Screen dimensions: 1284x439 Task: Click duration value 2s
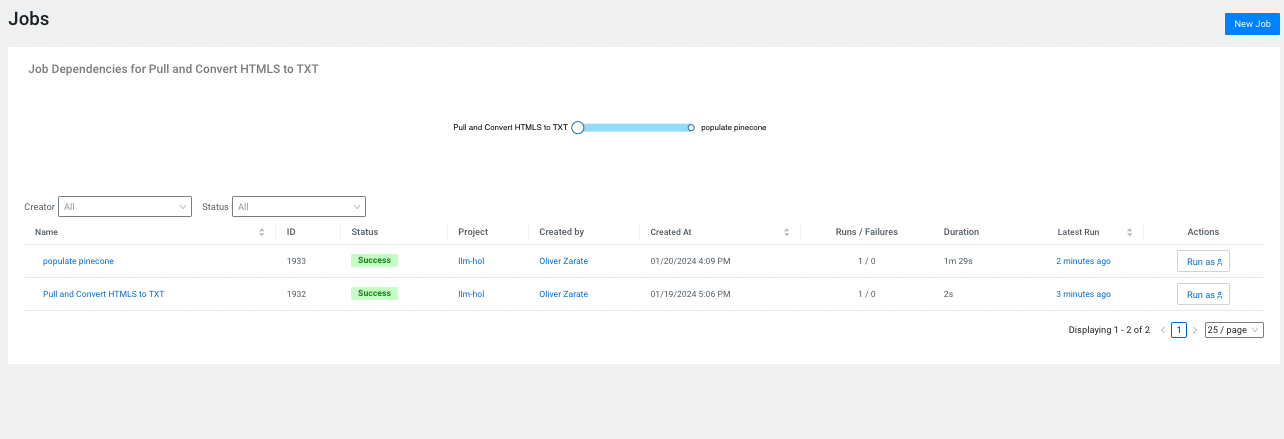point(948,294)
